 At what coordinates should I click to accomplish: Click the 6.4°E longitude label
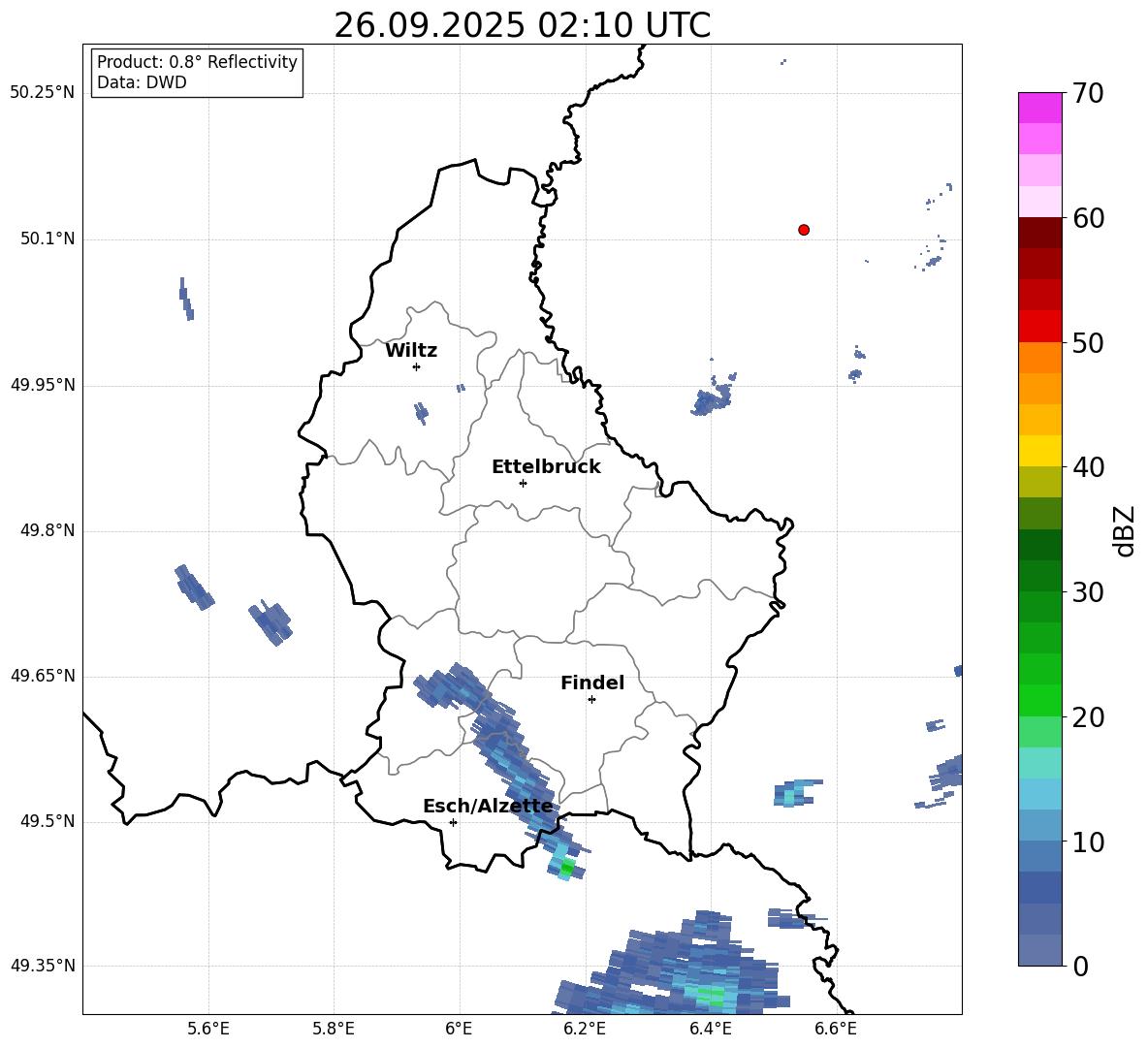click(x=710, y=1029)
